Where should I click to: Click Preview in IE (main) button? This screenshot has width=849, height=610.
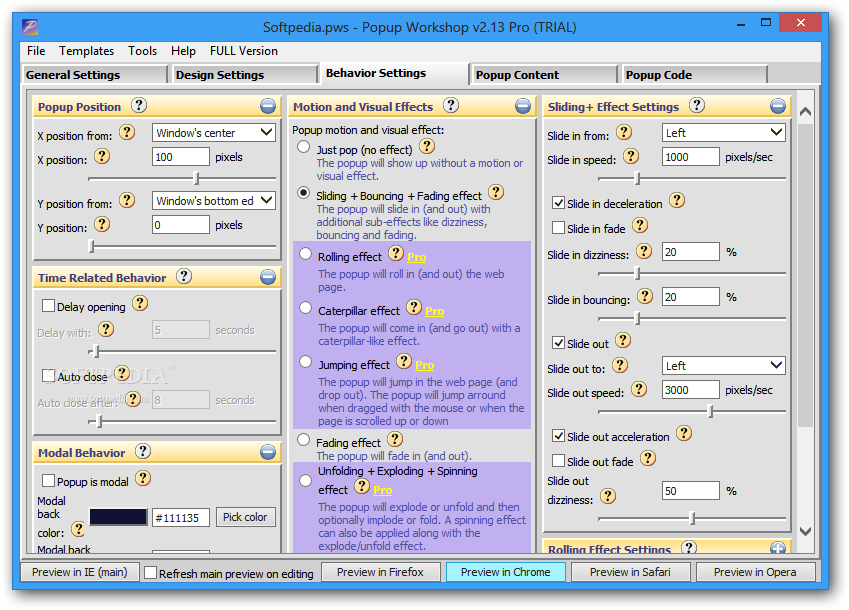pos(80,572)
